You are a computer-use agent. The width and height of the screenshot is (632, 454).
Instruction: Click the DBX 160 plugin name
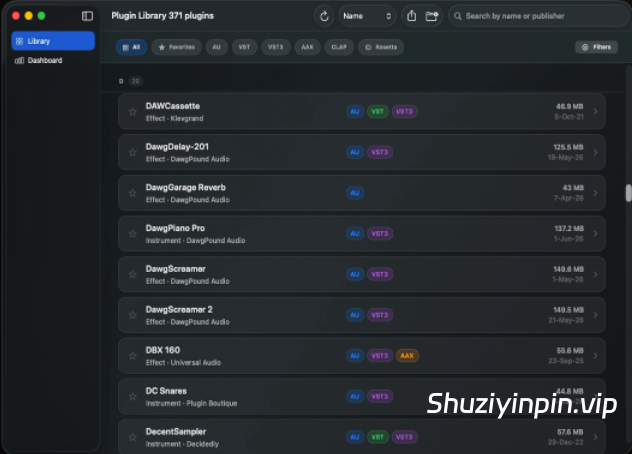click(x=163, y=350)
